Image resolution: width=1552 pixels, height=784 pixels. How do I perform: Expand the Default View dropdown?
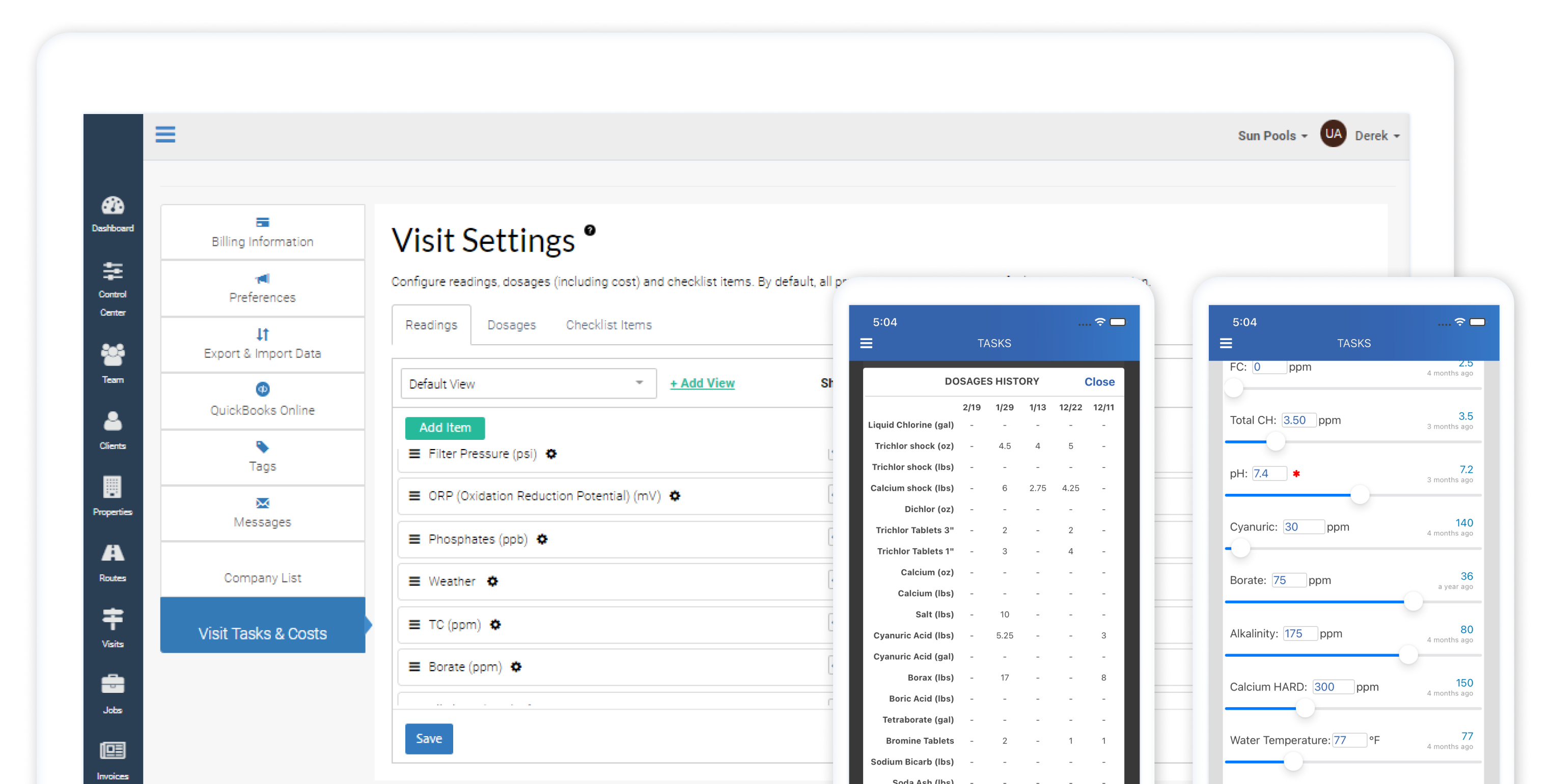coord(528,383)
